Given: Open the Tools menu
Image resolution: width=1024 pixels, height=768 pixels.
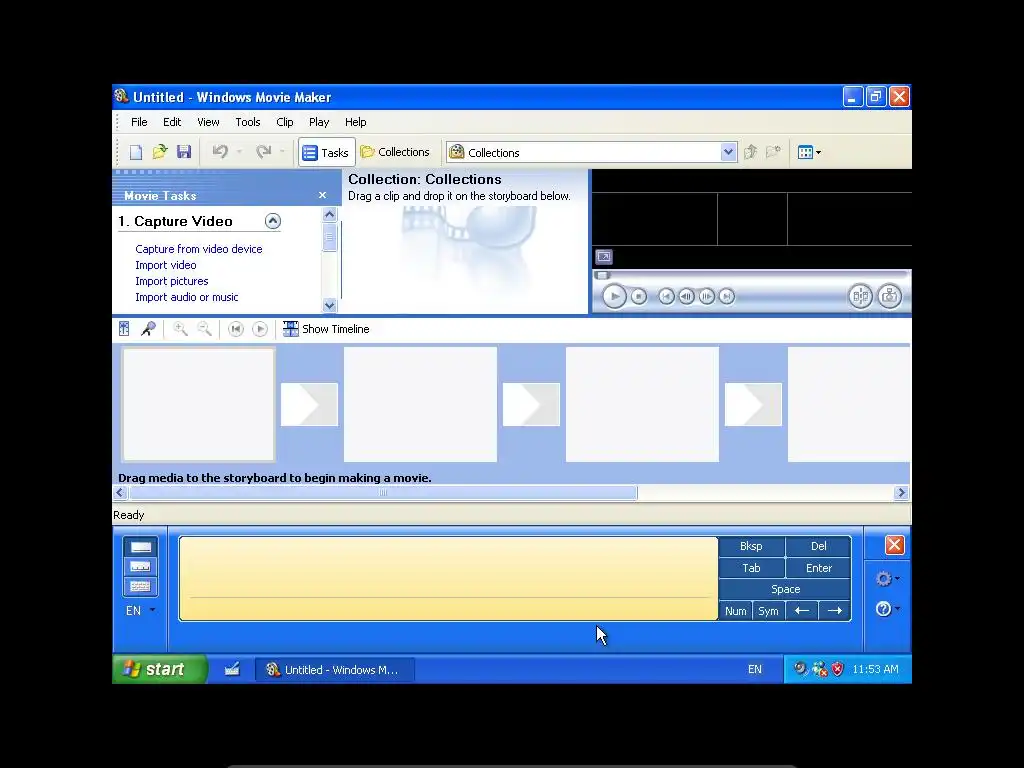Looking at the screenshot, I should 248,122.
